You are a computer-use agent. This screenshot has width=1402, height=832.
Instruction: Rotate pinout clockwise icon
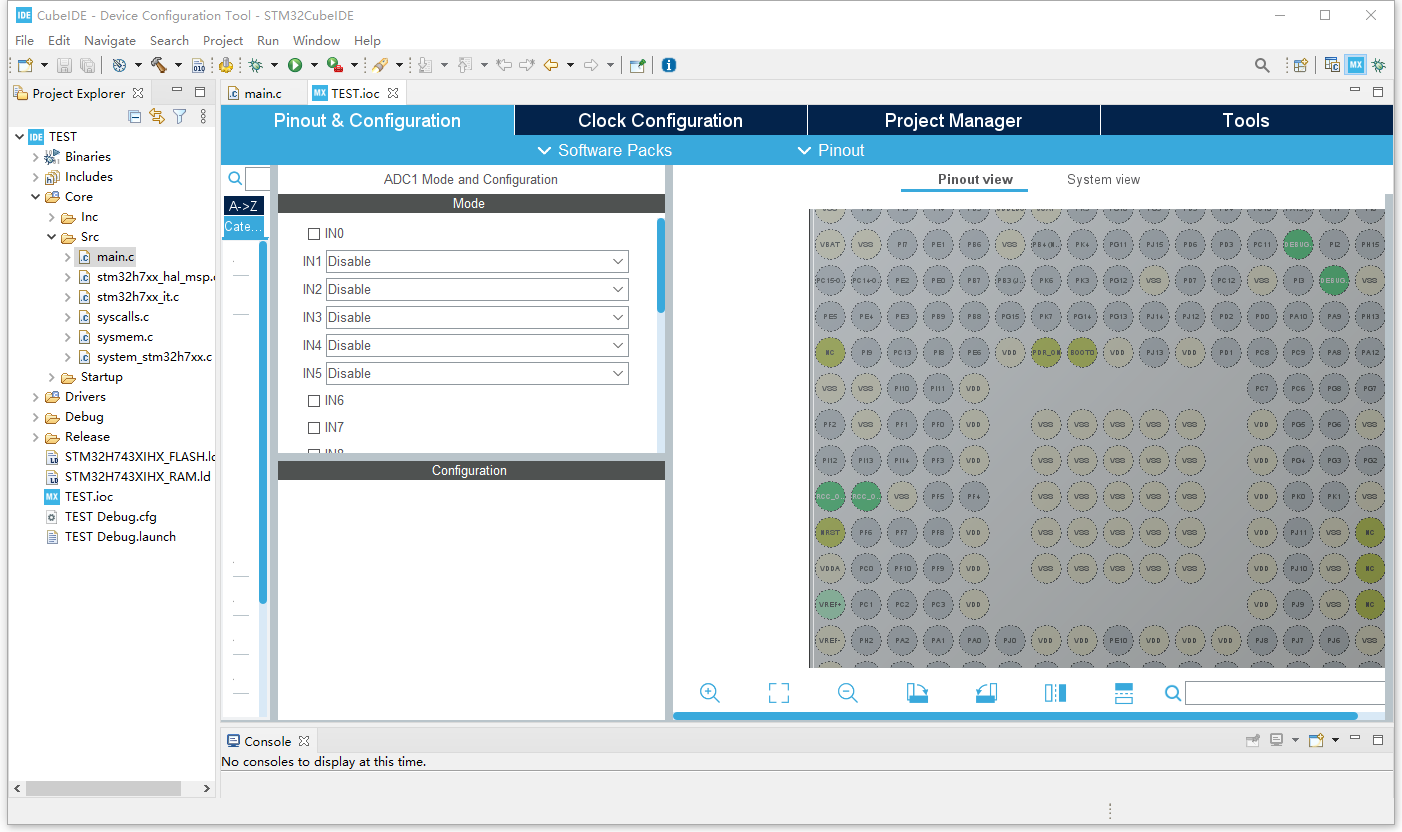coord(918,693)
